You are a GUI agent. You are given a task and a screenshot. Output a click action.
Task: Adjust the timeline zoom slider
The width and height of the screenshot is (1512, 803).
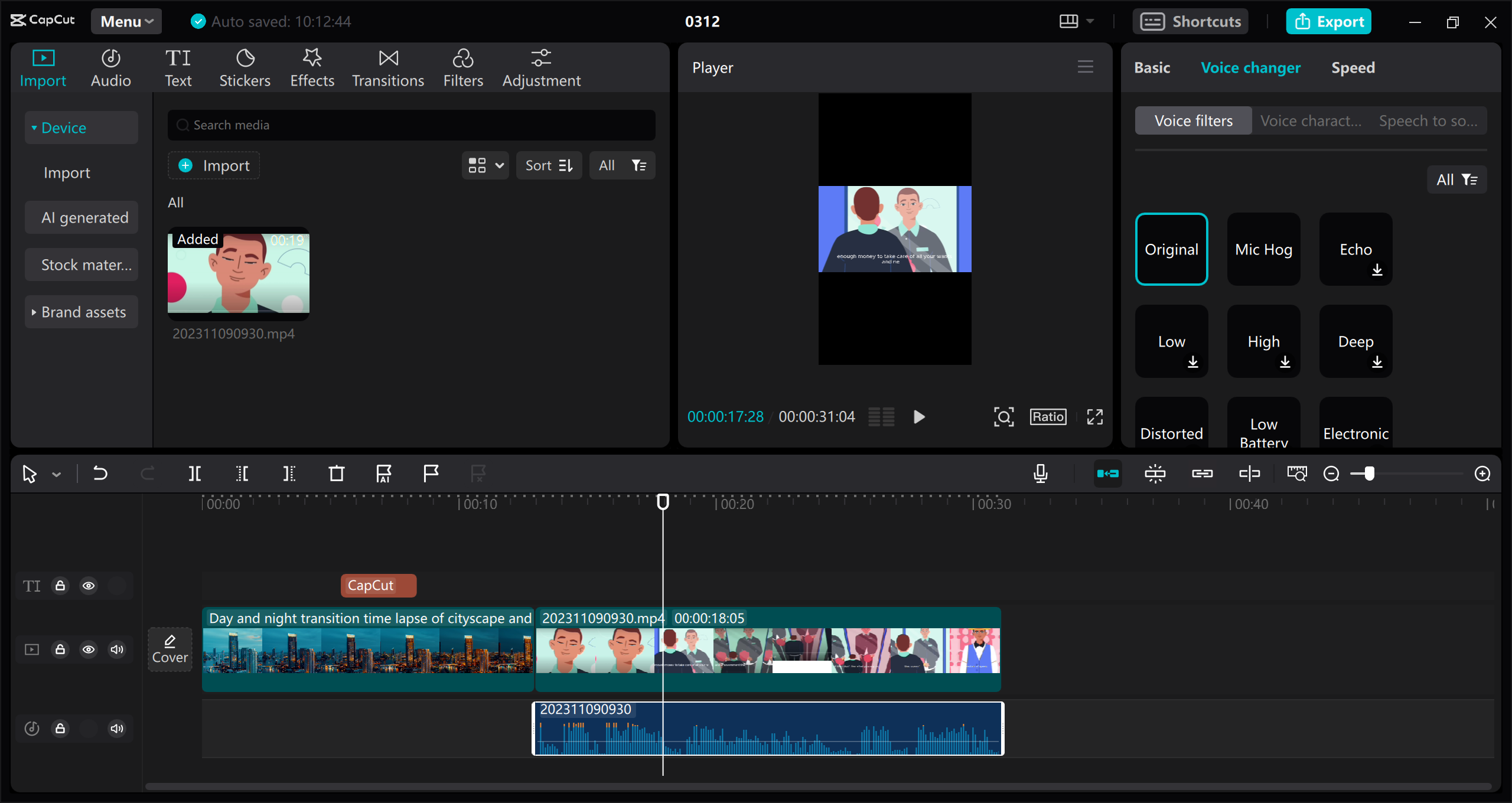1370,473
